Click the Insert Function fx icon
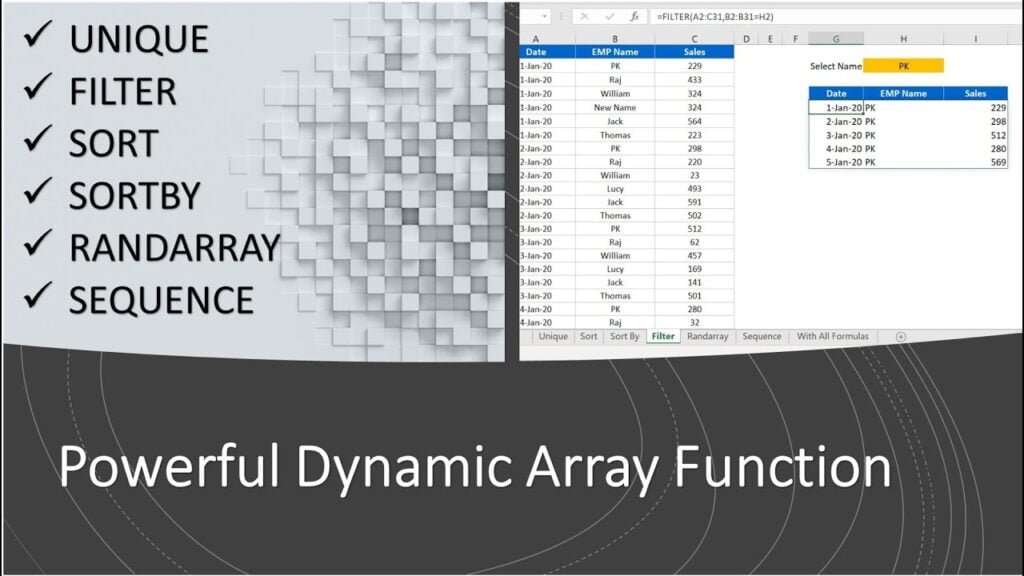 coord(635,17)
